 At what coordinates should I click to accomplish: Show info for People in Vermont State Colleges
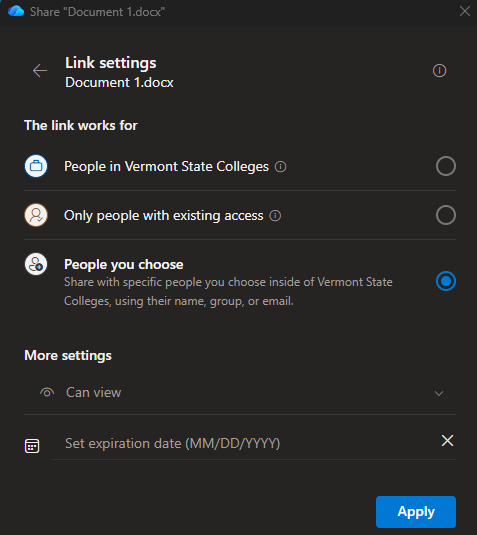pyautogui.click(x=280, y=167)
